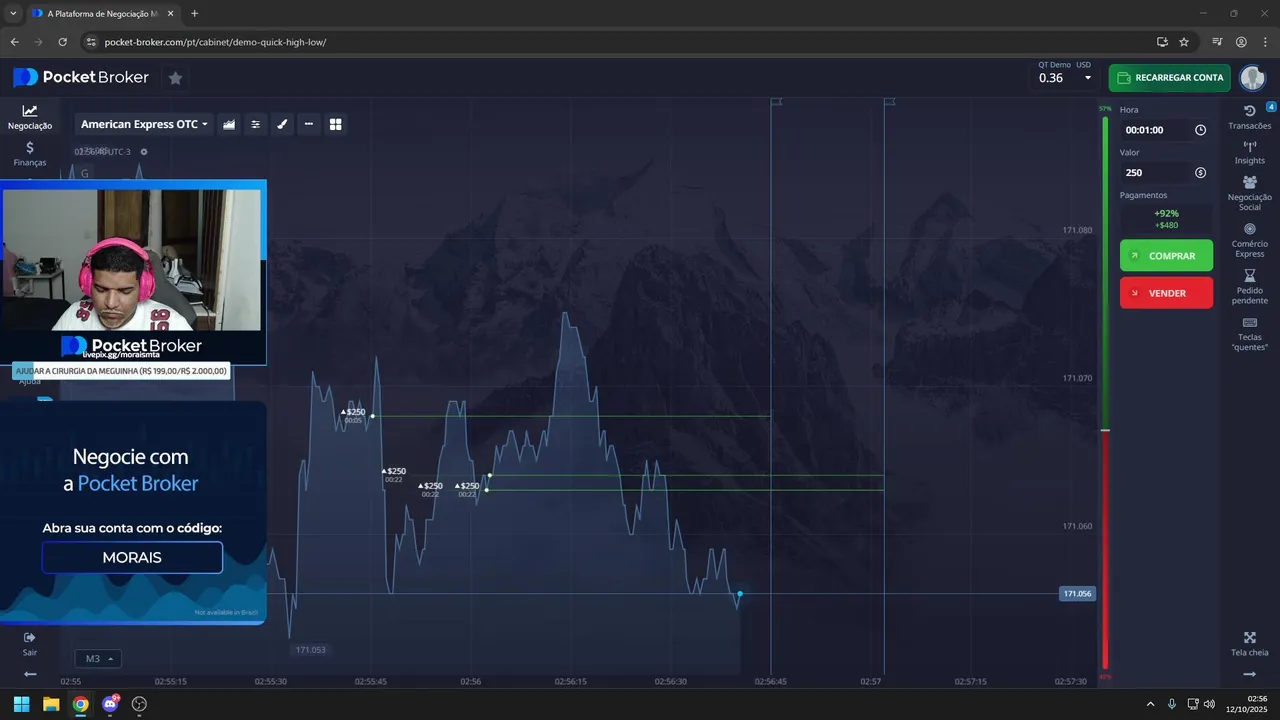Image resolution: width=1280 pixels, height=720 pixels.
Task: Show hidden system tray icons
Action: 1150,704
